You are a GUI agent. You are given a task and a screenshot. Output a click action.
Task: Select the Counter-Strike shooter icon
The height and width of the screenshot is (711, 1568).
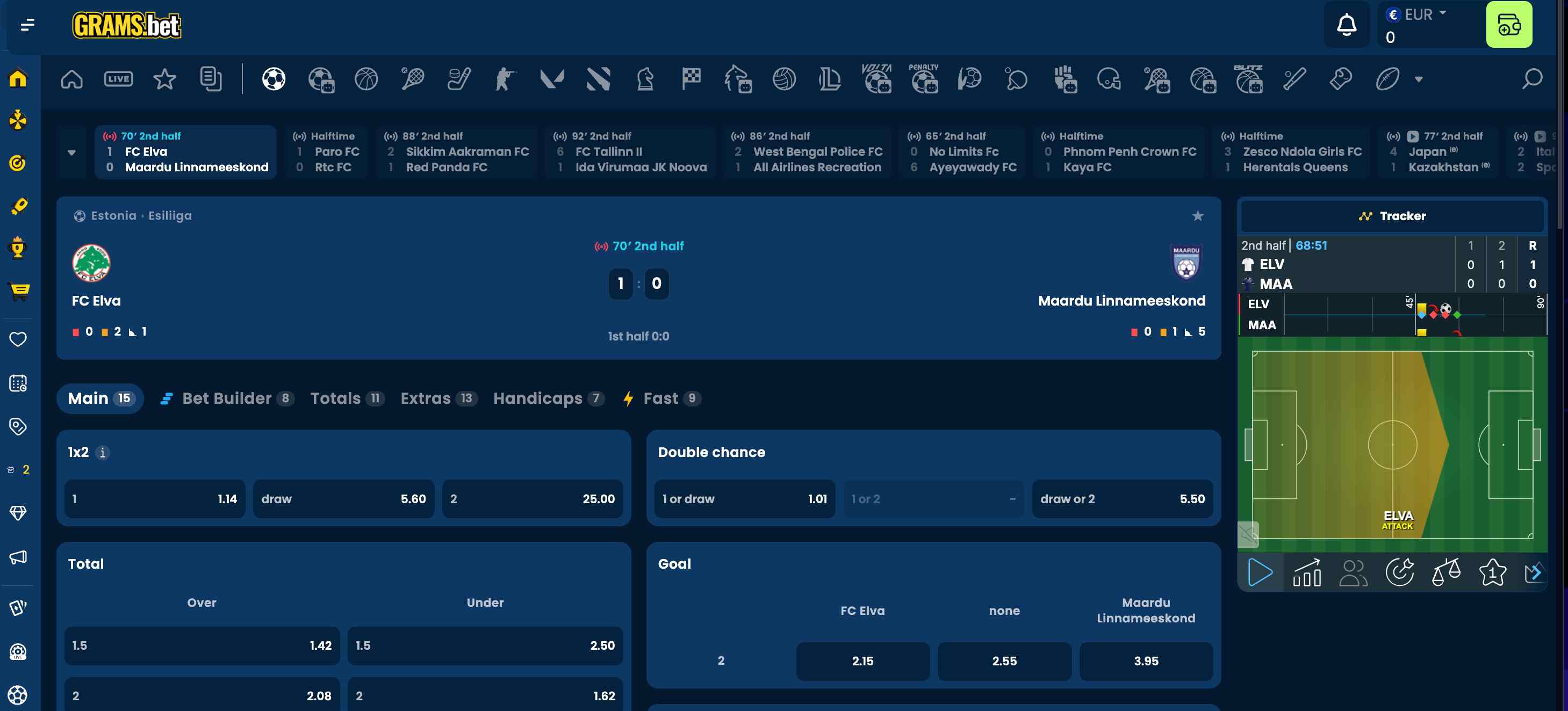[x=505, y=79]
